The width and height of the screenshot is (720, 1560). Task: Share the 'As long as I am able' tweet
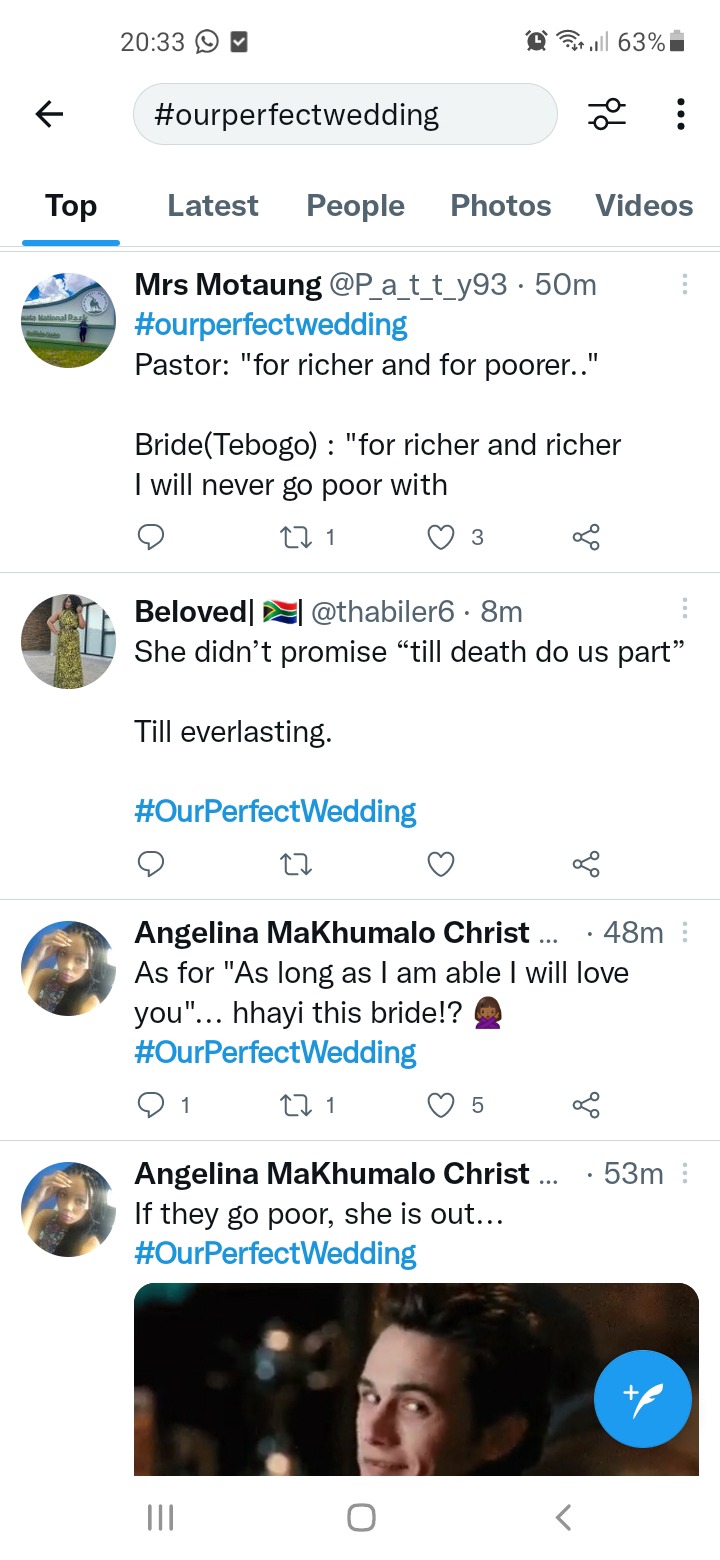point(586,1105)
